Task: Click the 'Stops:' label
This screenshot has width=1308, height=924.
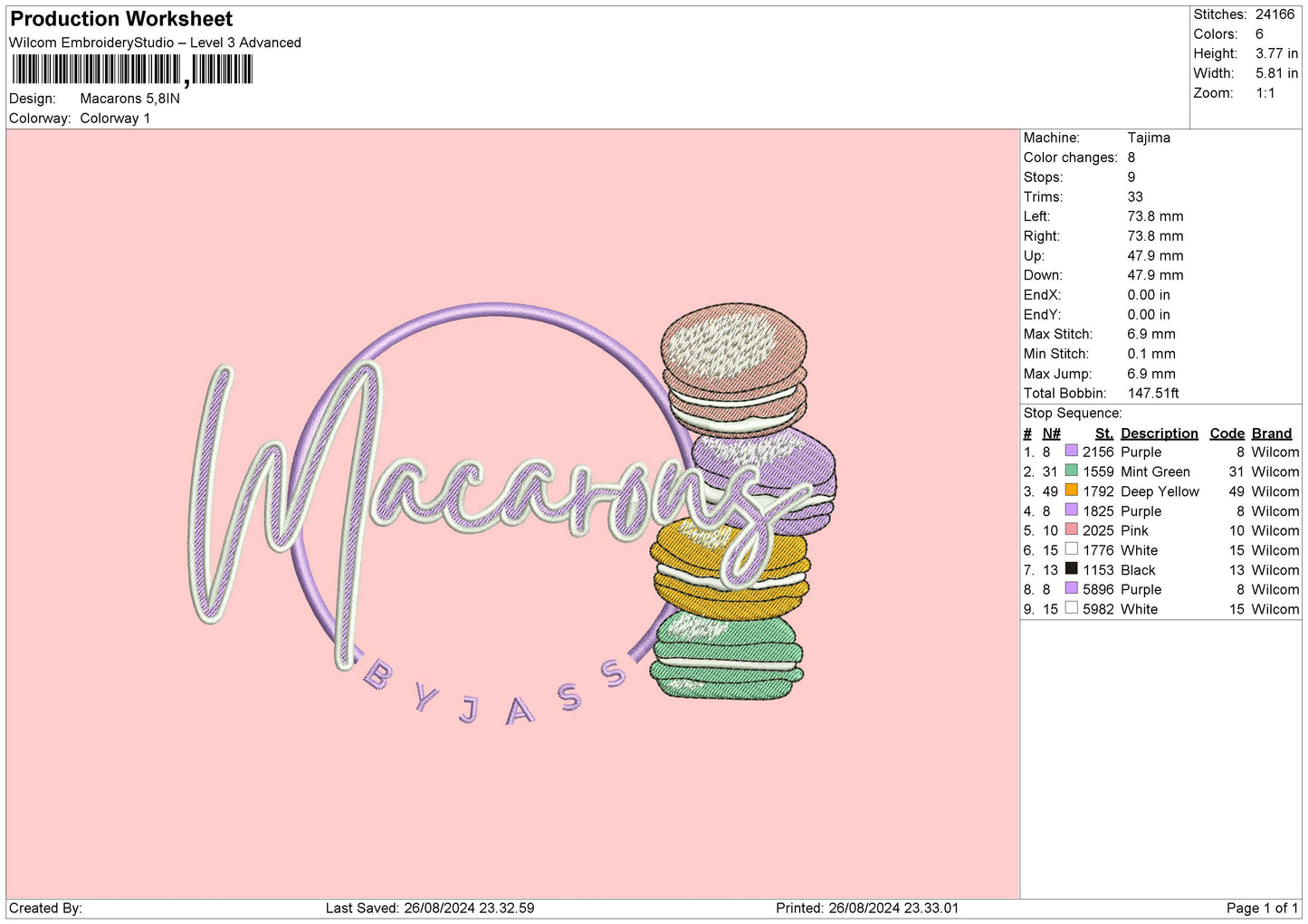Action: (x=1043, y=177)
